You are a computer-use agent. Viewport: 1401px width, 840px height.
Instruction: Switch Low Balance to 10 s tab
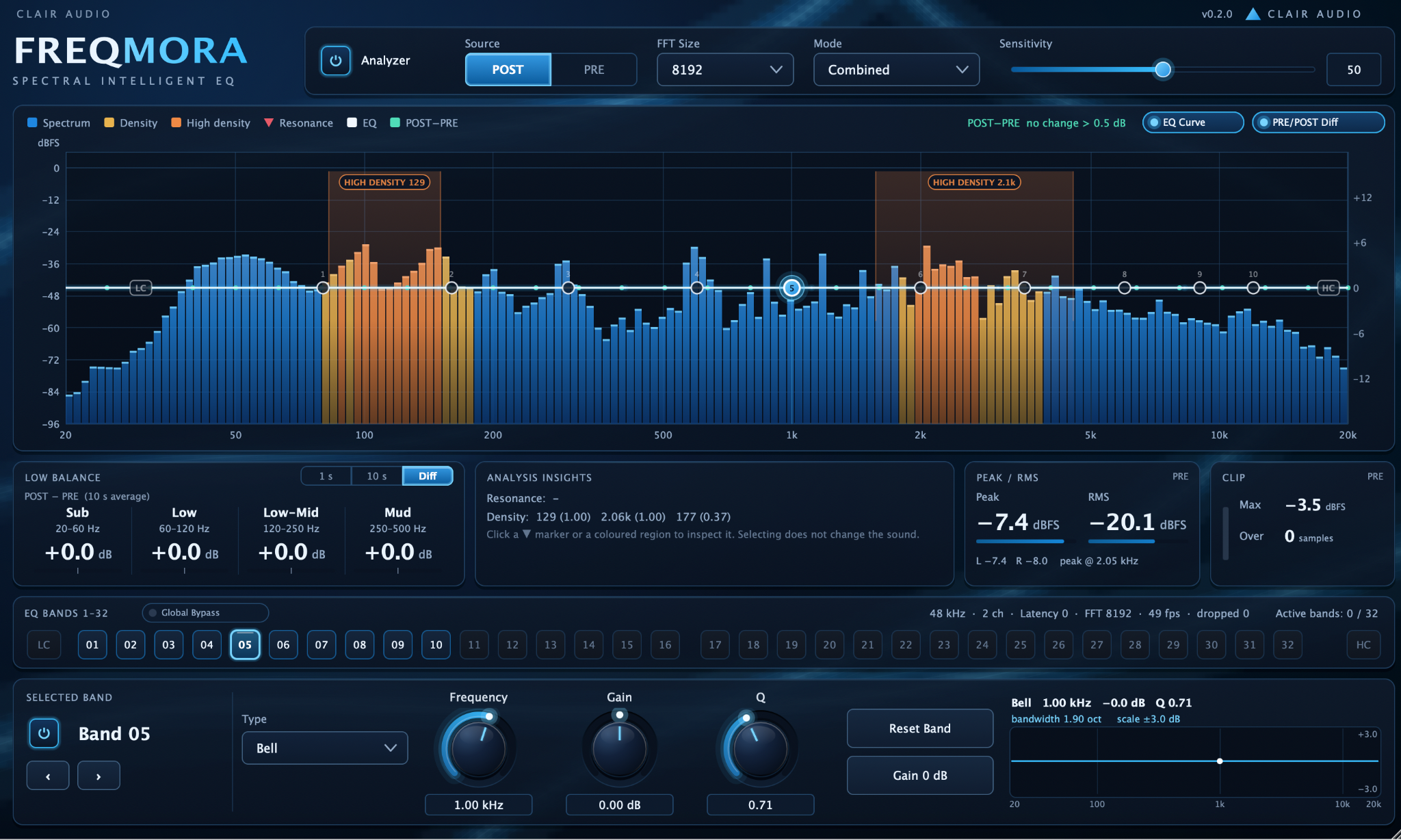[377, 476]
